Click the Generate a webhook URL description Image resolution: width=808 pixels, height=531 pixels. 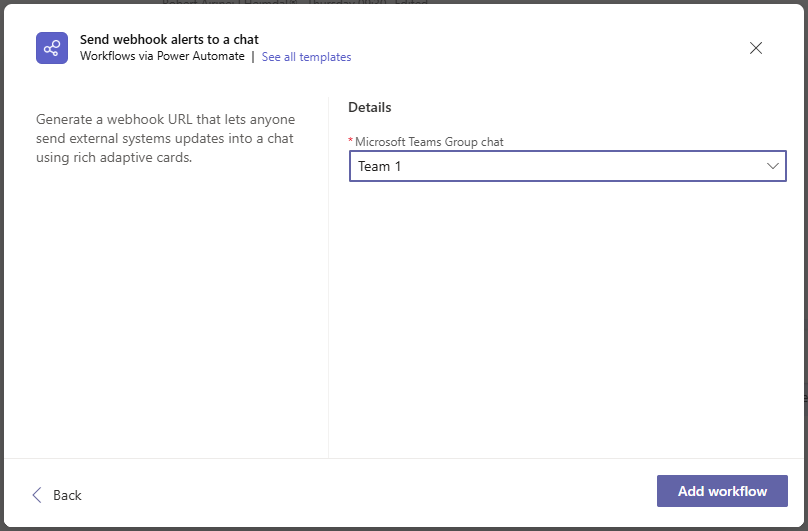(165, 138)
